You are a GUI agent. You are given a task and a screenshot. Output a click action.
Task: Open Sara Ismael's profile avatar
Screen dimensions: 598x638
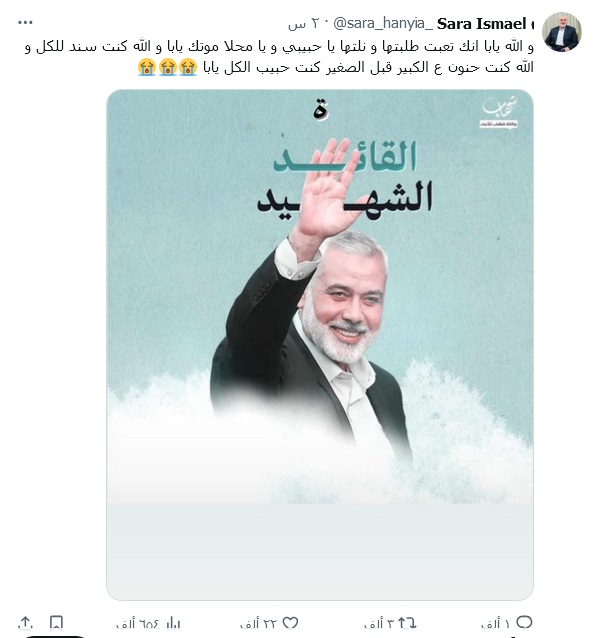click(x=562, y=32)
